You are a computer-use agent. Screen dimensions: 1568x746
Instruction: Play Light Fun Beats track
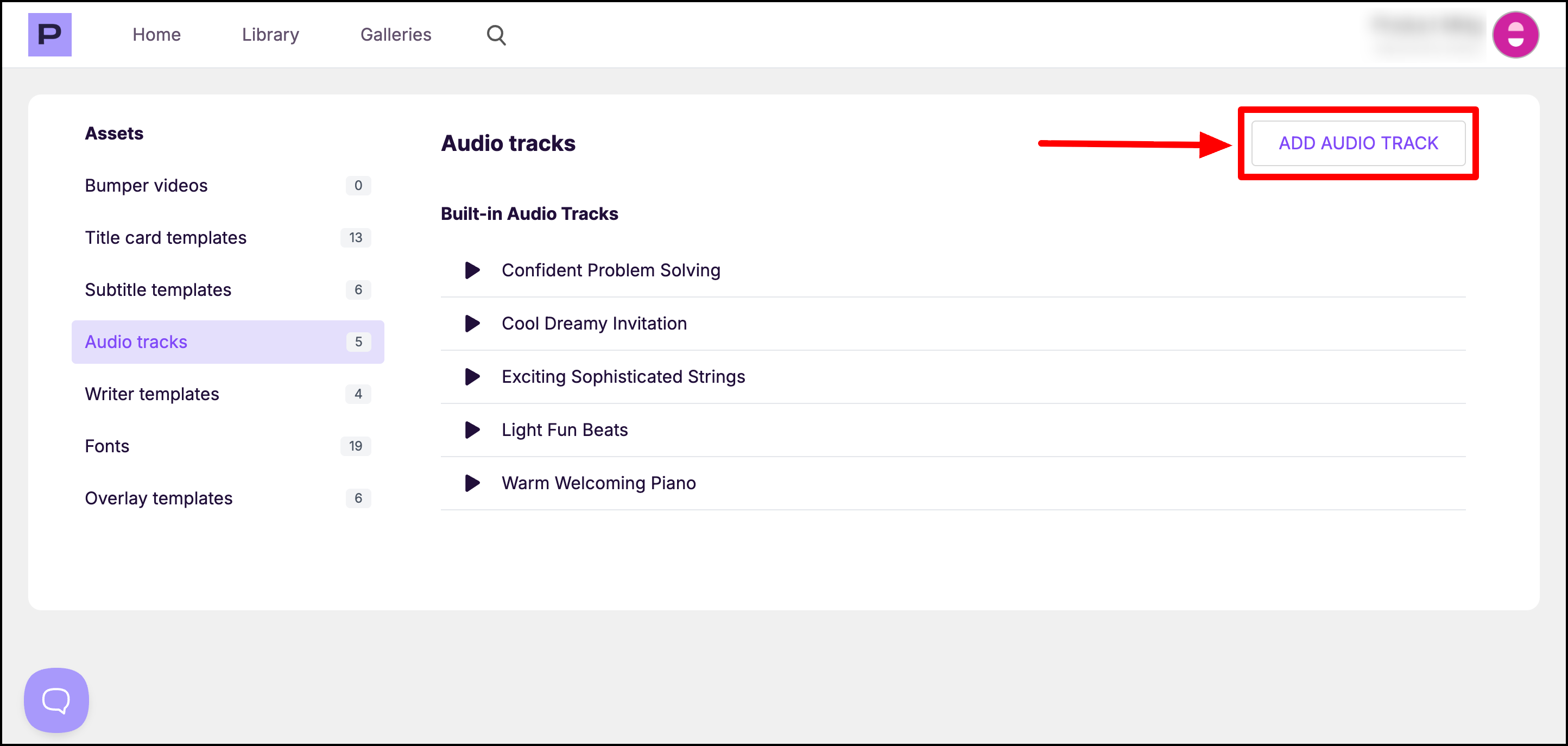(472, 429)
